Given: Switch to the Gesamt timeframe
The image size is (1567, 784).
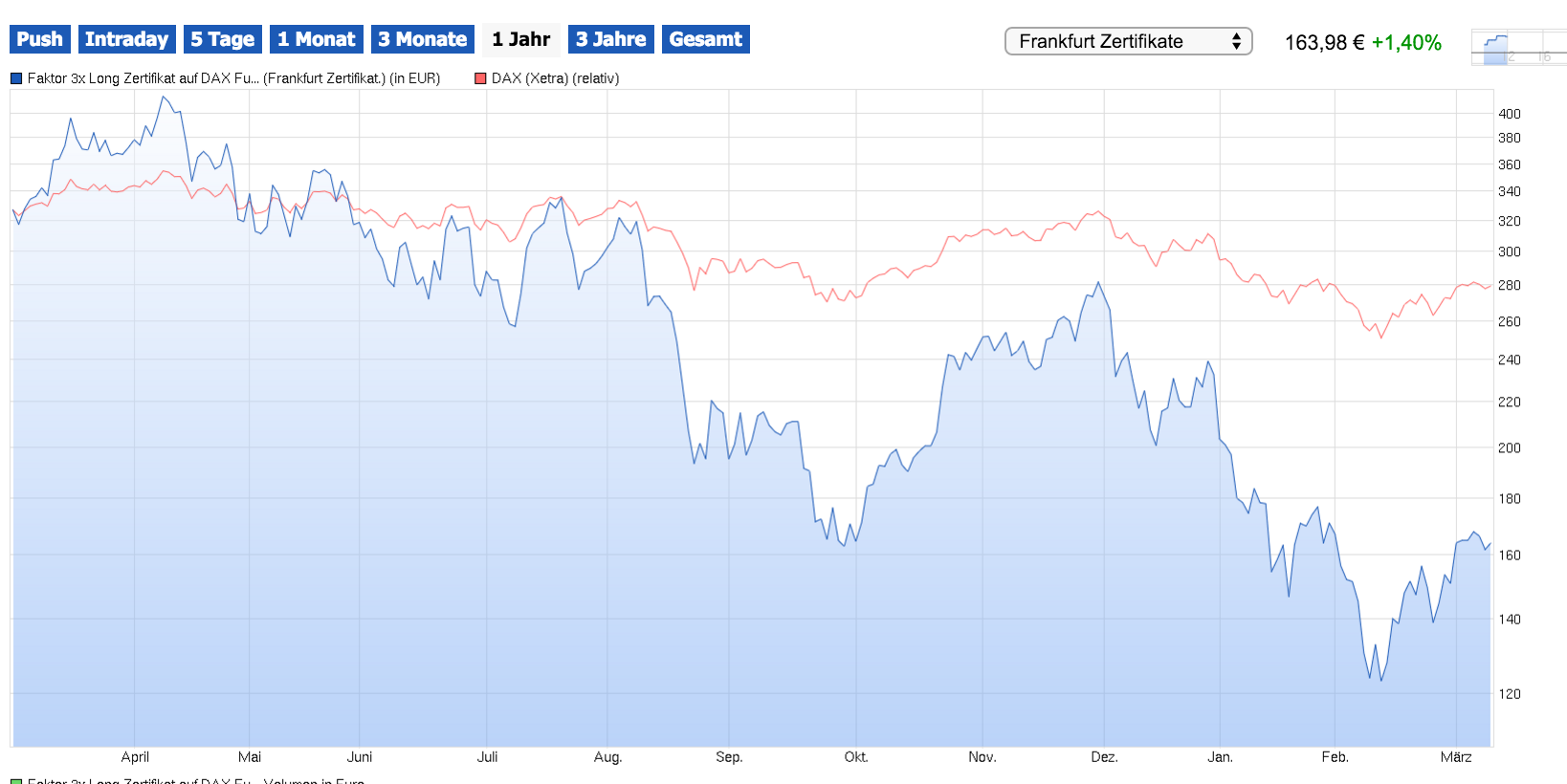Looking at the screenshot, I should tap(705, 39).
